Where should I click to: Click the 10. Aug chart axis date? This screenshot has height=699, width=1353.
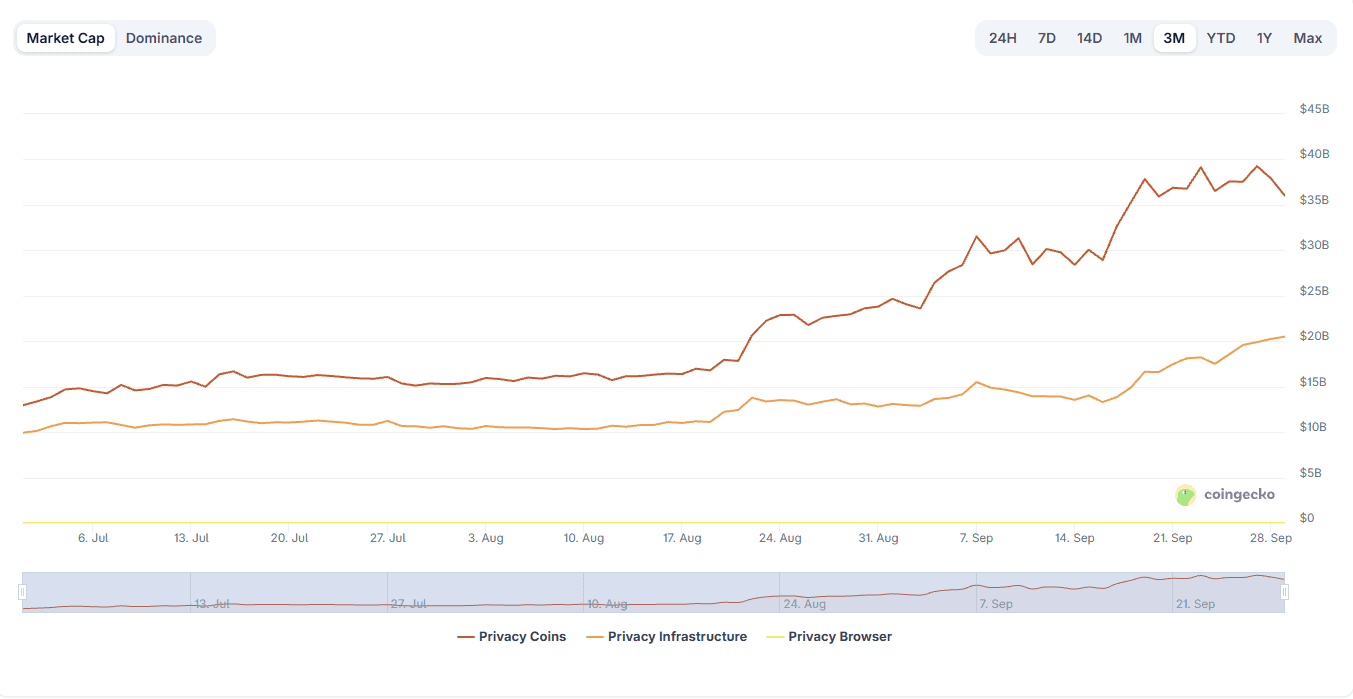point(584,538)
